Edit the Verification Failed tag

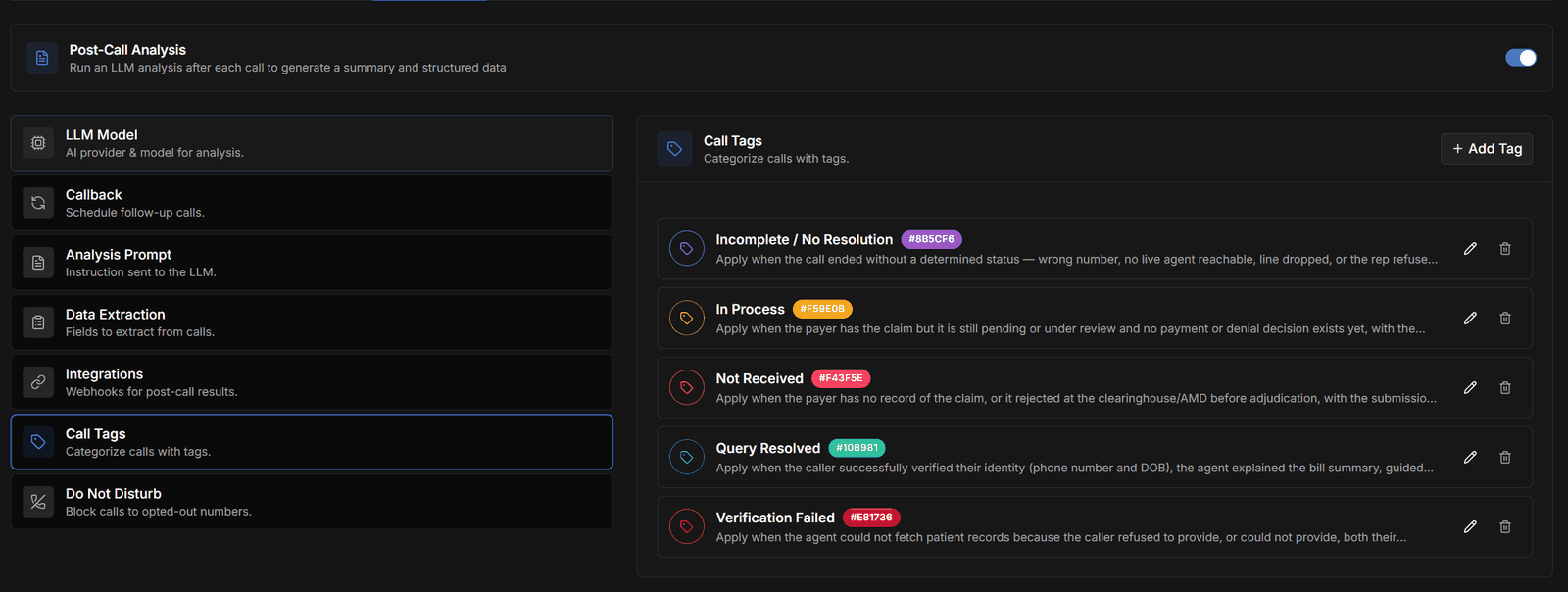point(1470,527)
